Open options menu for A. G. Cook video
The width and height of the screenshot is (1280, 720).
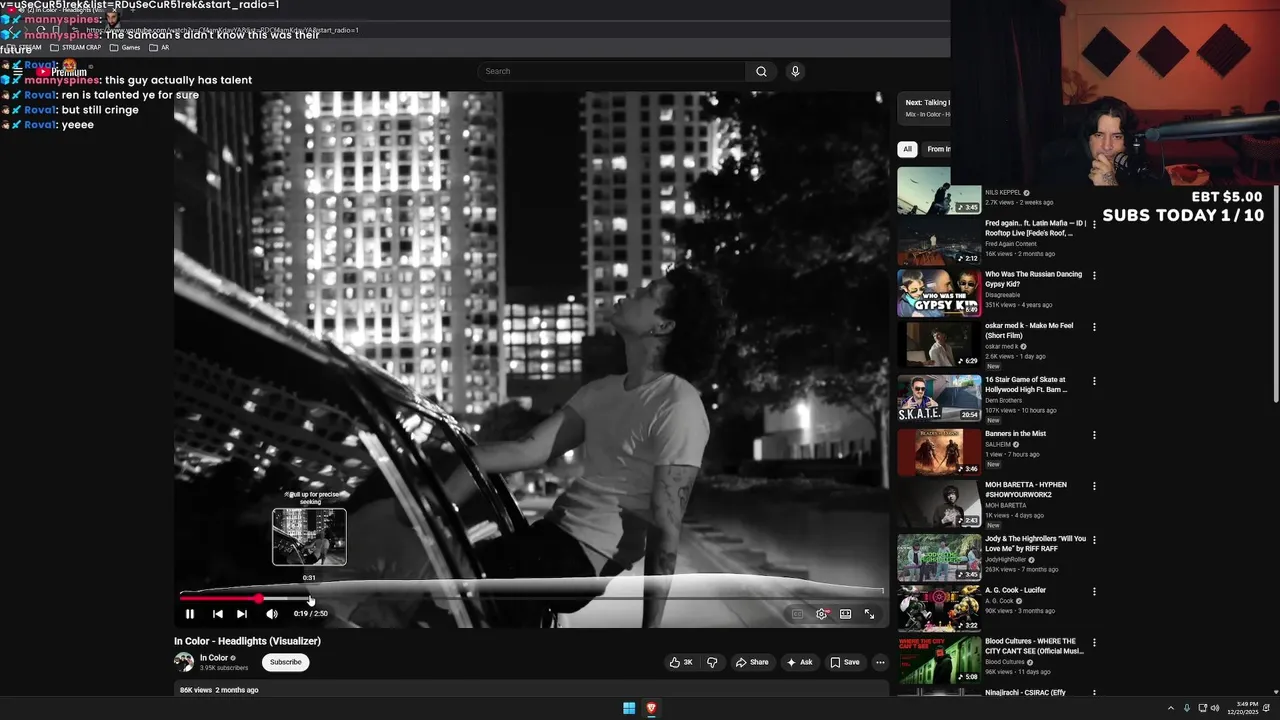(x=1094, y=591)
